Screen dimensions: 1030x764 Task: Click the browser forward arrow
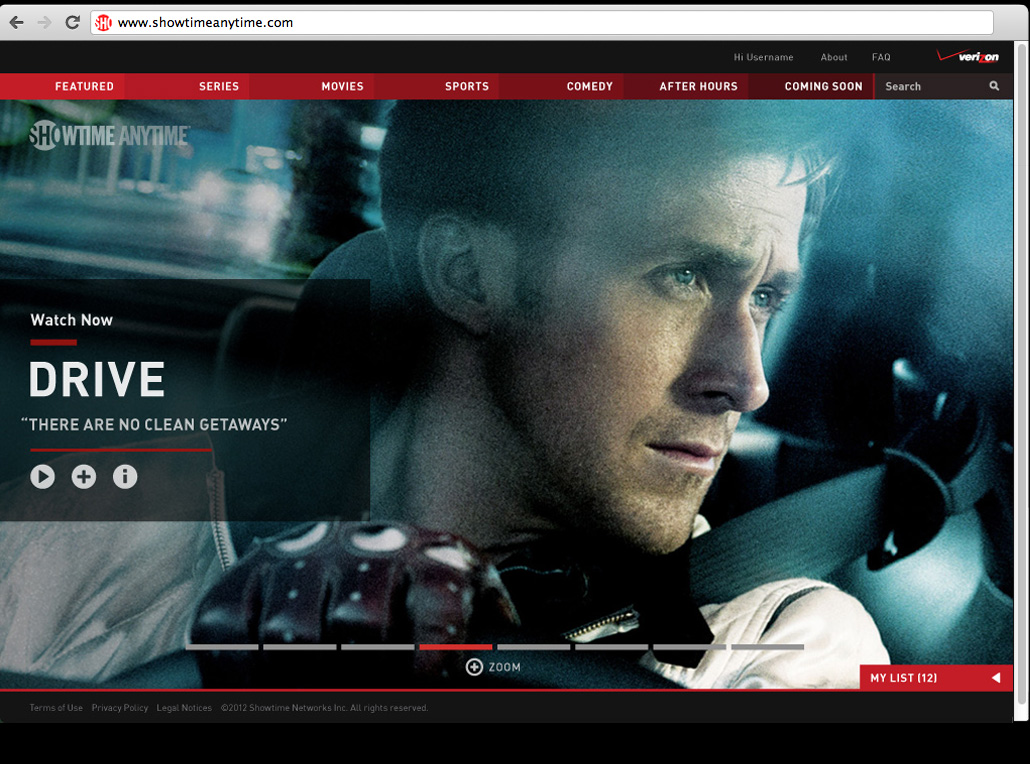pyautogui.click(x=44, y=22)
